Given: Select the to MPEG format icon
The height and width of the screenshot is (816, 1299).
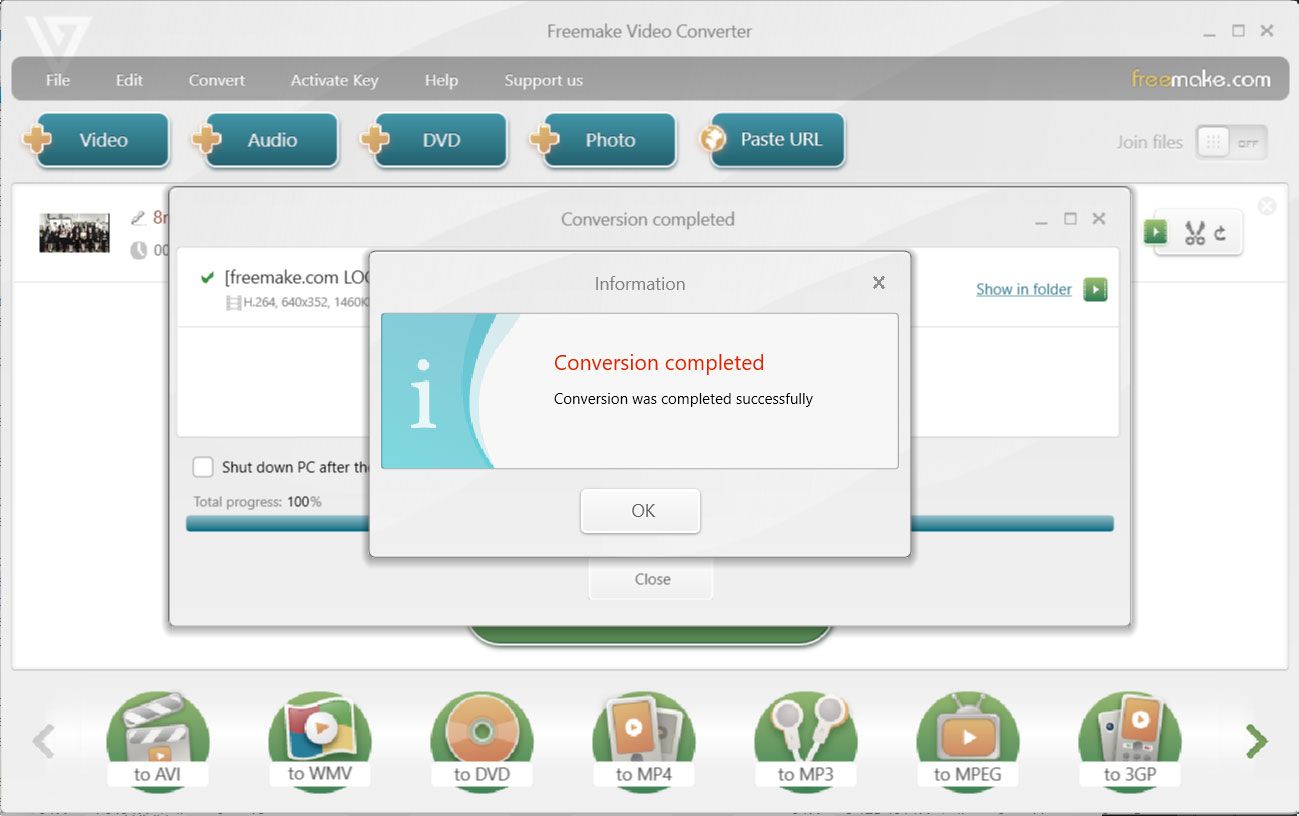Looking at the screenshot, I should 968,740.
